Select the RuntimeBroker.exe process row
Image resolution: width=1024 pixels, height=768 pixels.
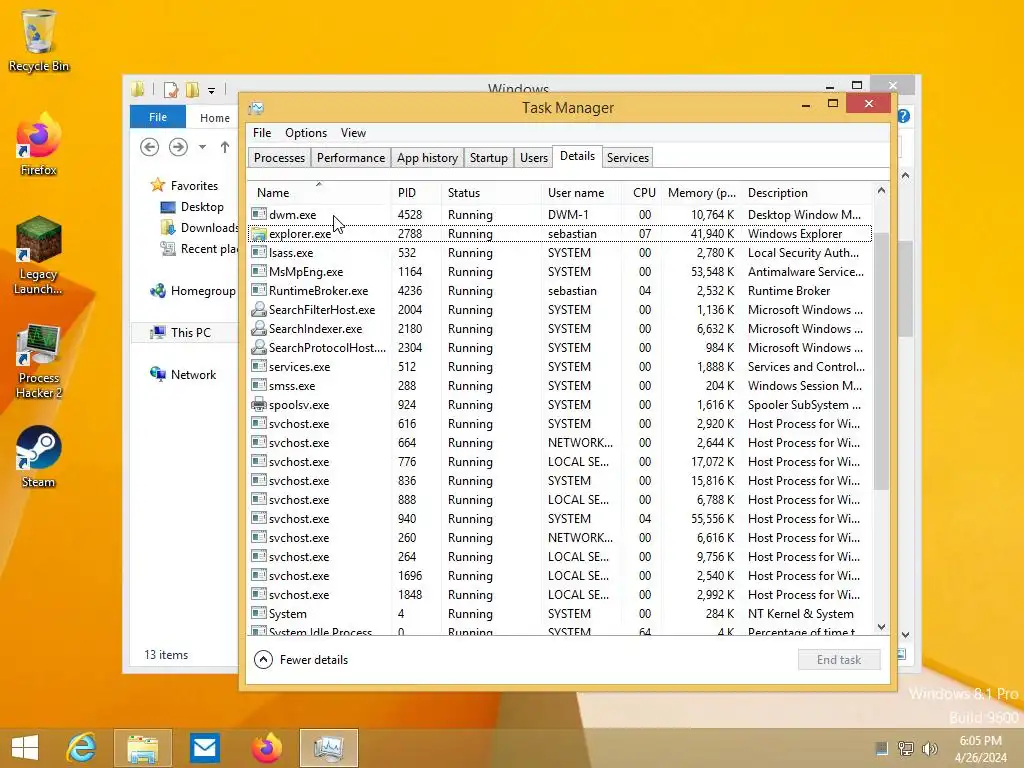560,291
